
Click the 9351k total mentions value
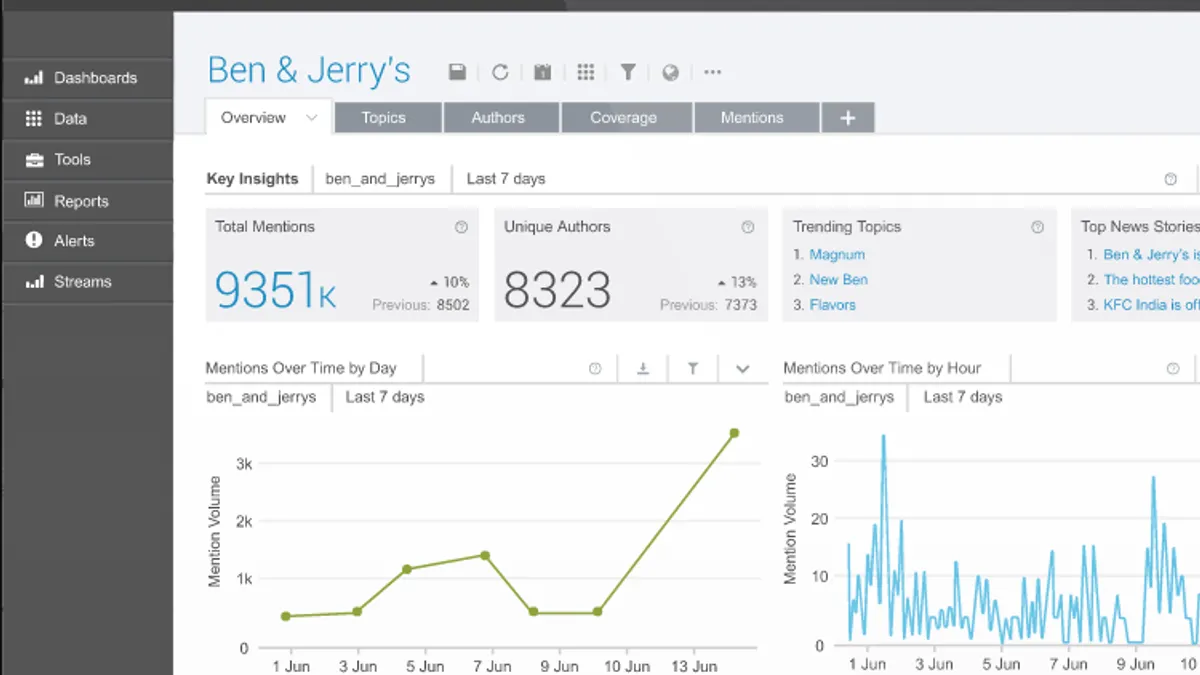tap(275, 290)
